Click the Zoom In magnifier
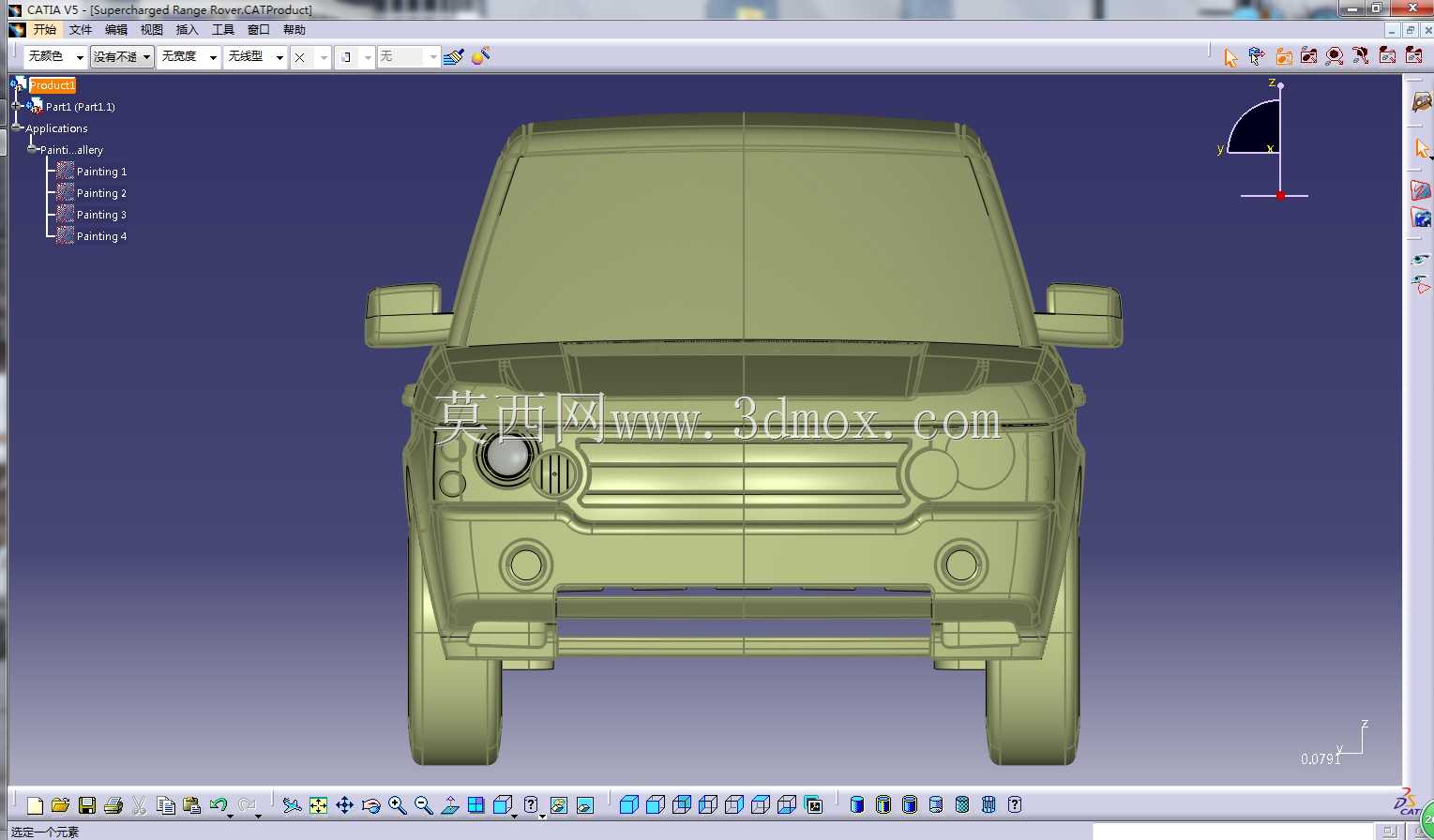 coord(398,805)
